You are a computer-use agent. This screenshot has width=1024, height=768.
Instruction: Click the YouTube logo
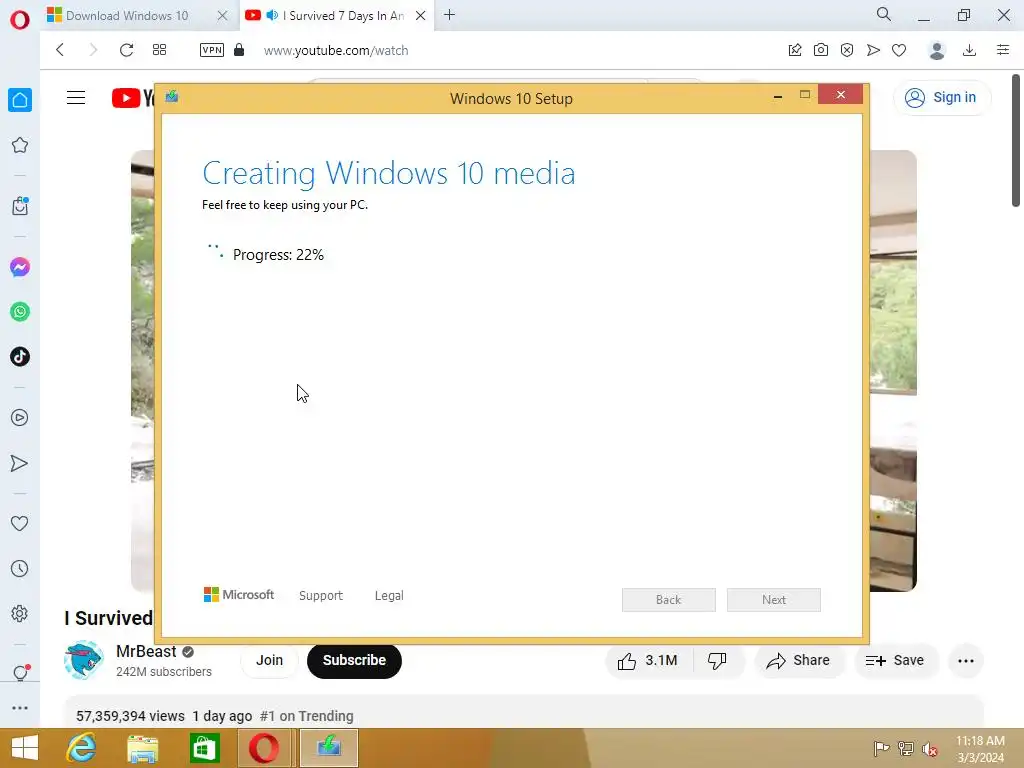(133, 98)
